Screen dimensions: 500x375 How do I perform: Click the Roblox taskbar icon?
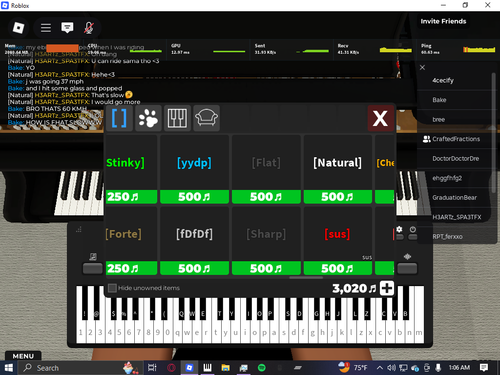tap(189, 368)
